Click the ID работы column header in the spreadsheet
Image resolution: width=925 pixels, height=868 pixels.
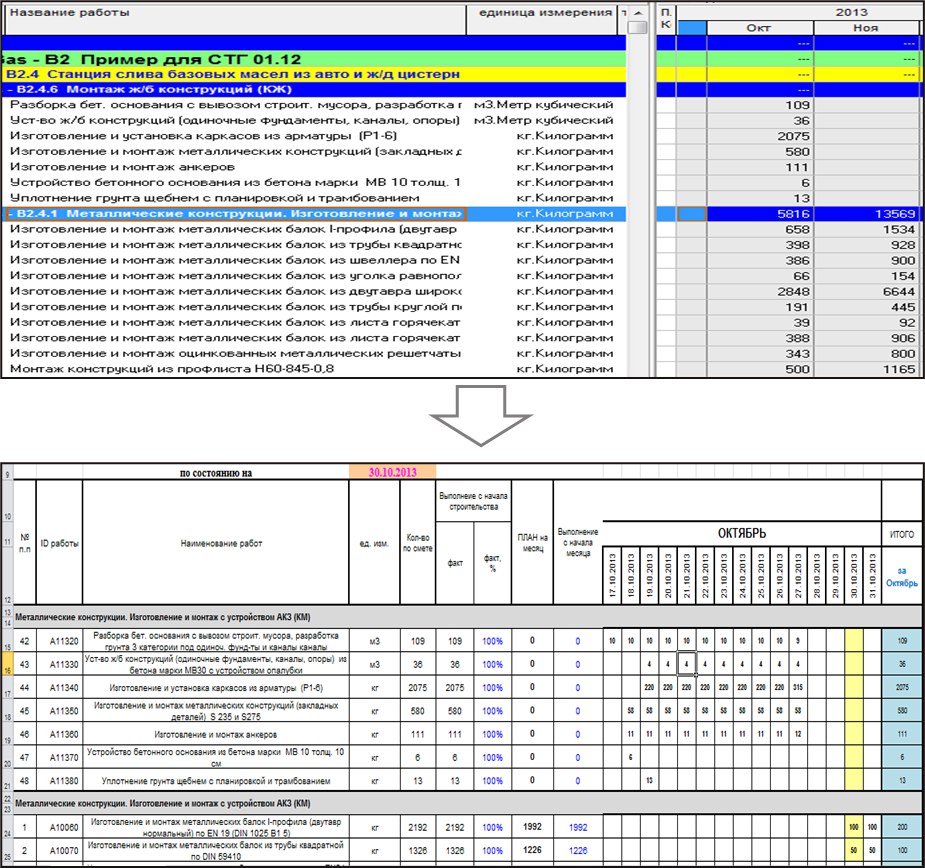(x=60, y=543)
